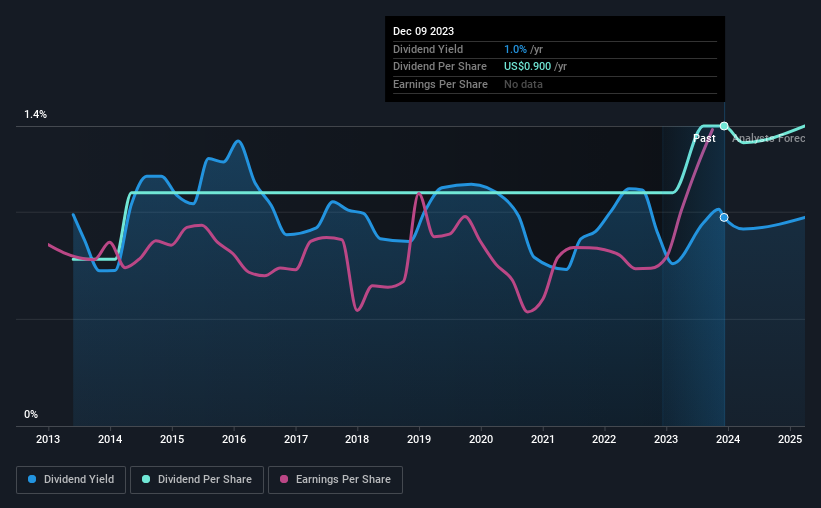Screen dimensions: 821x508
Task: Click the 2013 x-axis label
Action: tap(48, 439)
